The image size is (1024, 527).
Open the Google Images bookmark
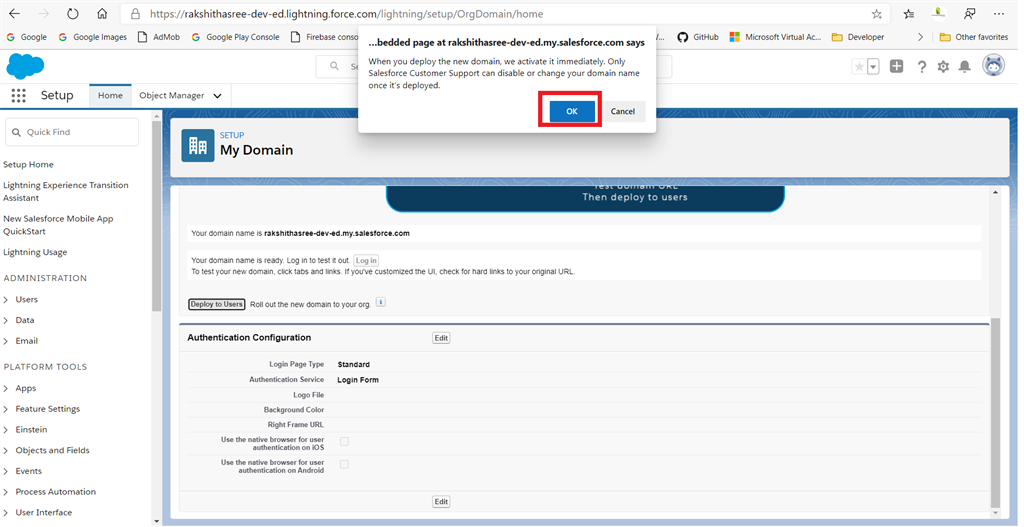92,37
